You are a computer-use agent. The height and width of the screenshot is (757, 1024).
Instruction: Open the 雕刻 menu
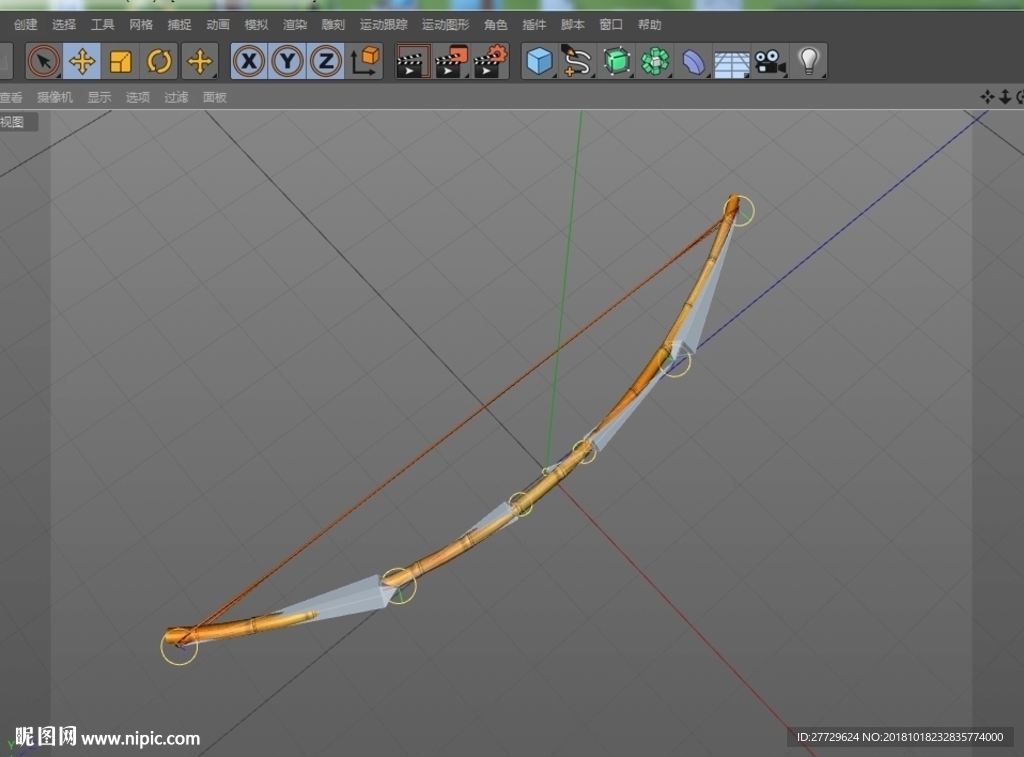pos(333,25)
